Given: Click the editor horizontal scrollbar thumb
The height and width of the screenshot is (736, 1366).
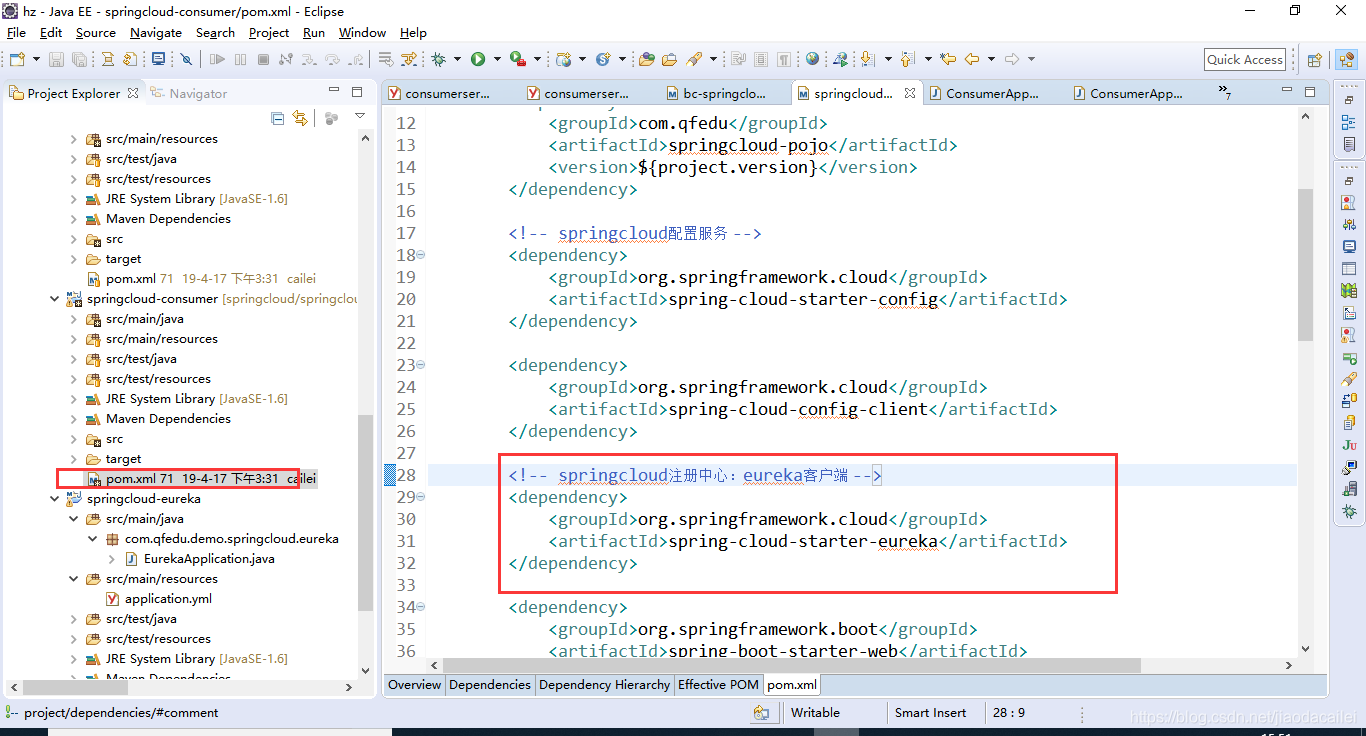Looking at the screenshot, I should [x=791, y=665].
